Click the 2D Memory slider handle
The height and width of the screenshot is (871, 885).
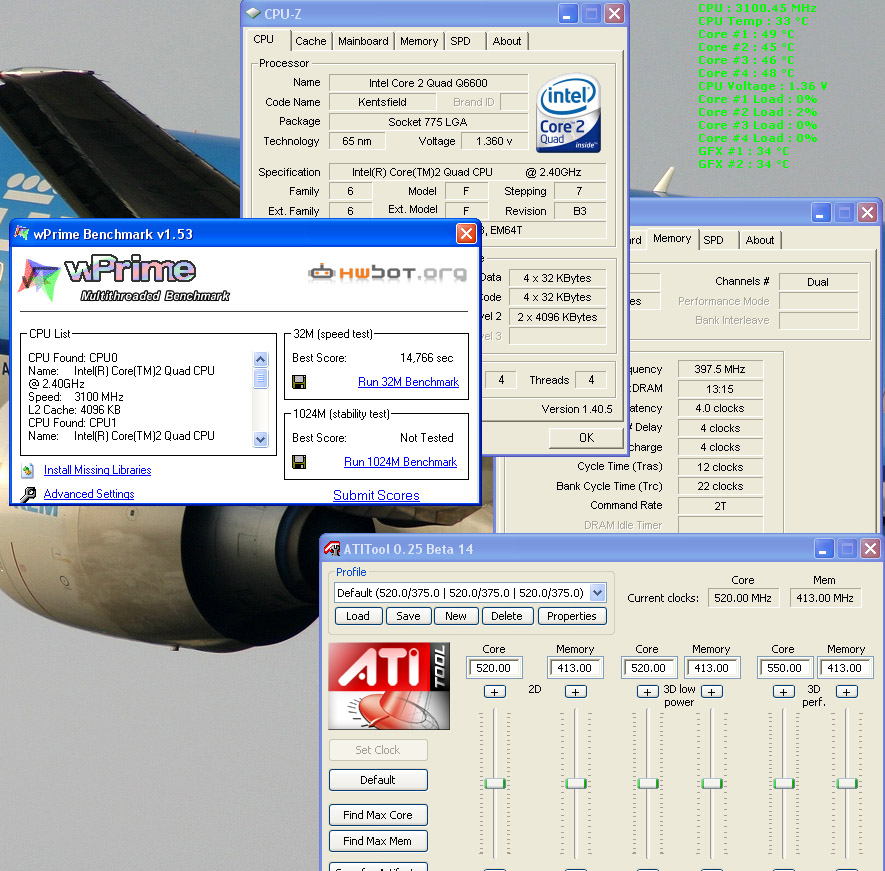576,784
